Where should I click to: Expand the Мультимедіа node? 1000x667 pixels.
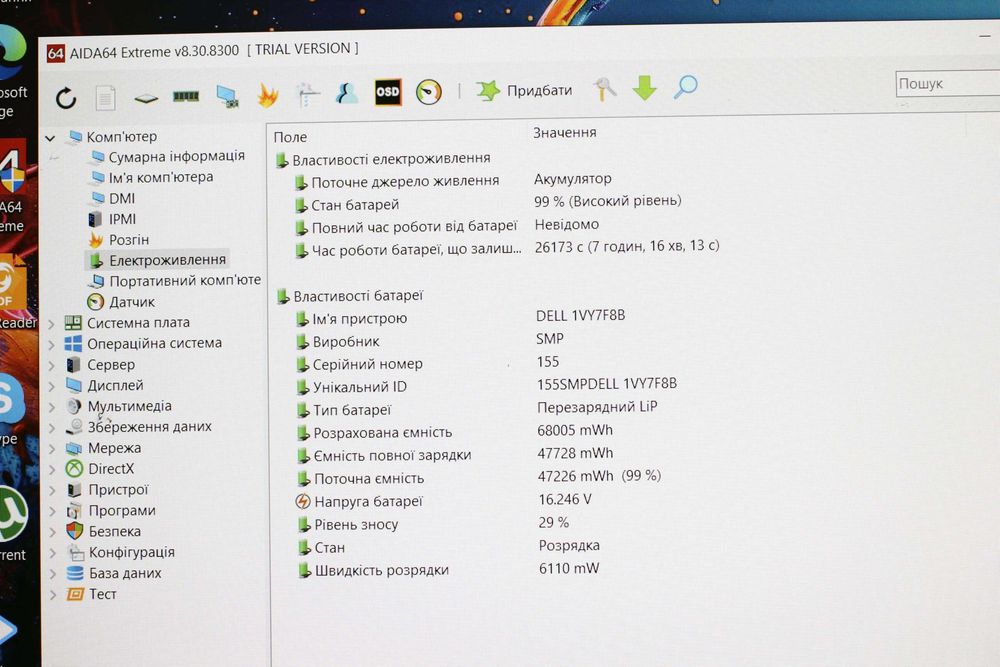tap(52, 407)
